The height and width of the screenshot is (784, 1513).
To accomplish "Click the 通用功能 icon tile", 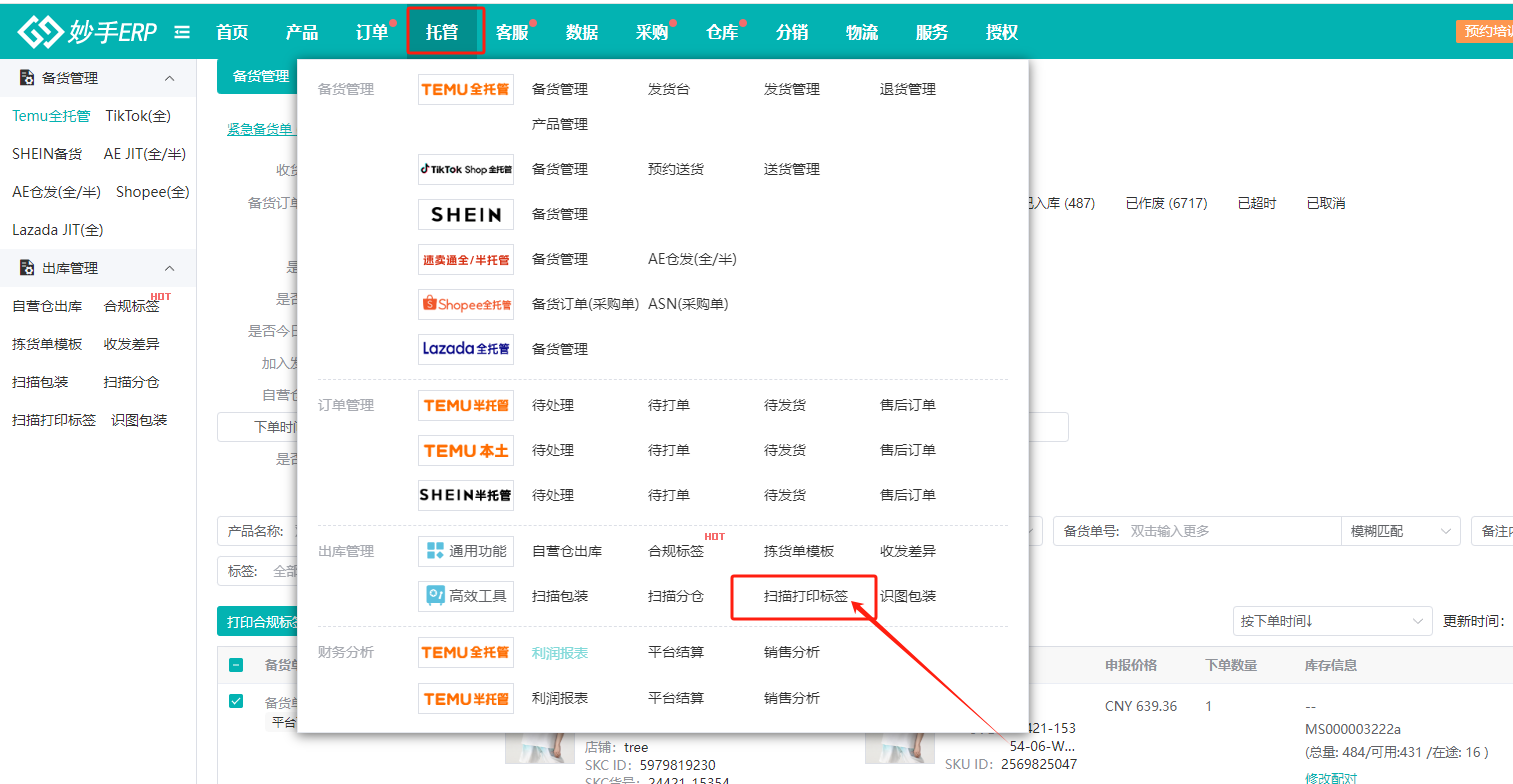I will [466, 551].
